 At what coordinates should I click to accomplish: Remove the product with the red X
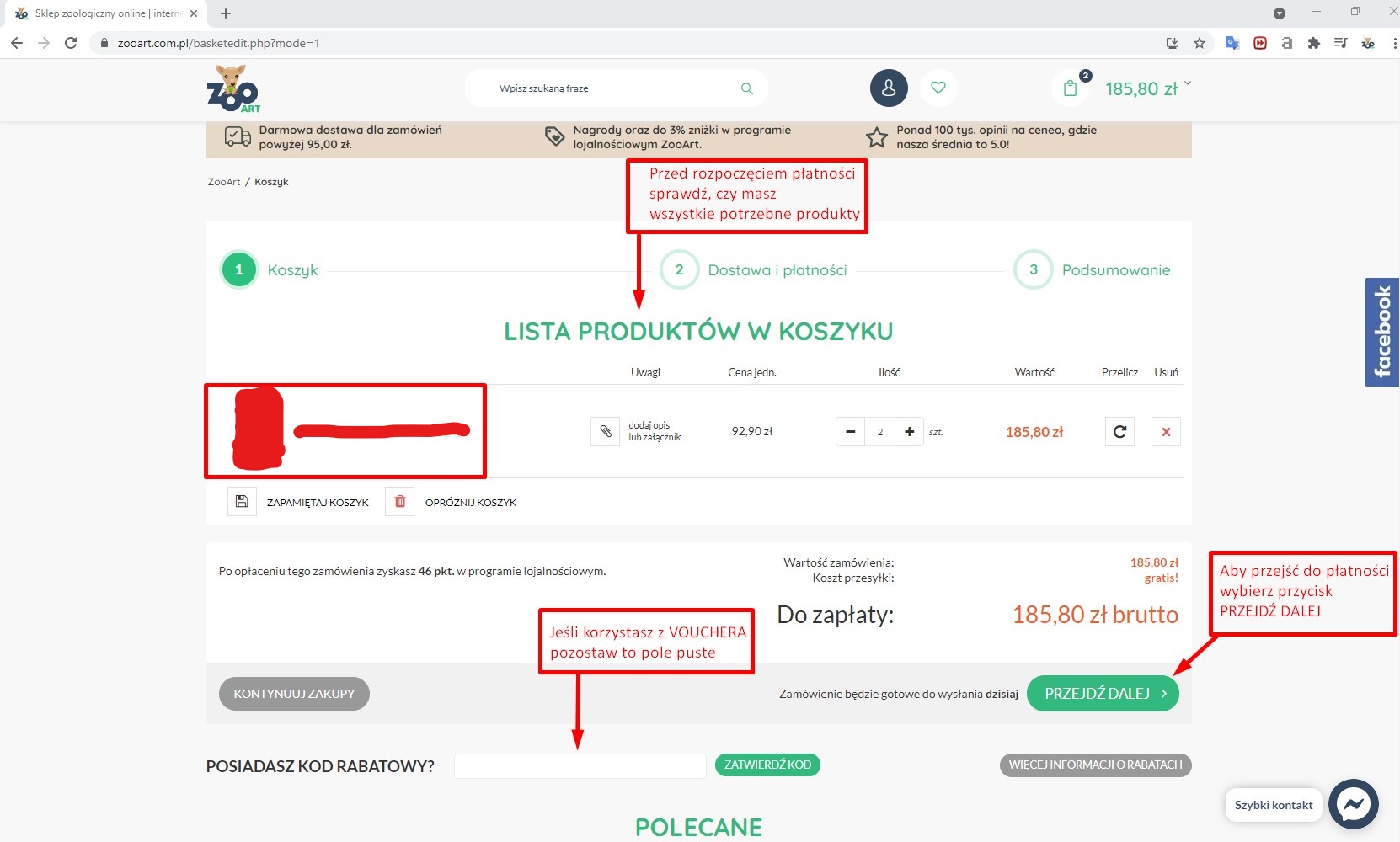coord(1166,432)
